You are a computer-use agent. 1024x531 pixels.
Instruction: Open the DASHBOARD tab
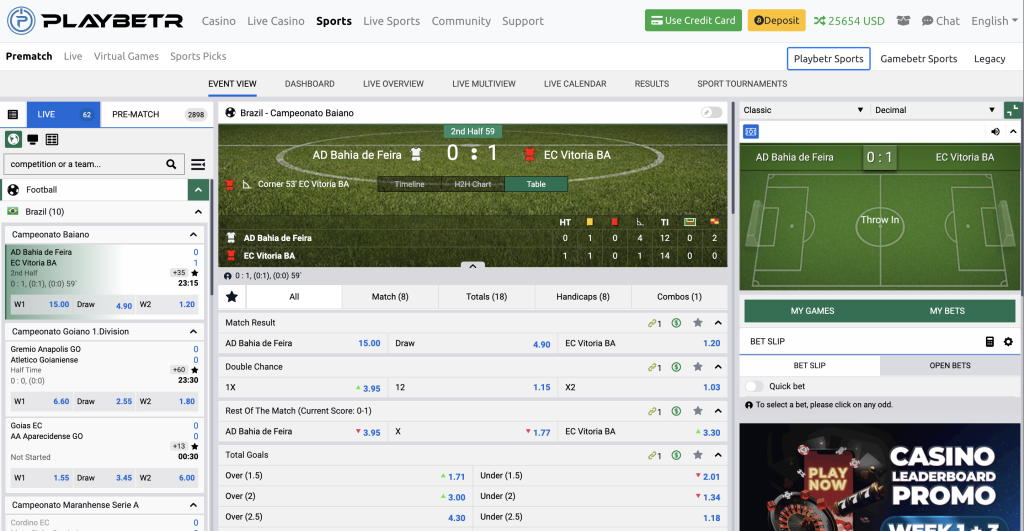coord(310,84)
